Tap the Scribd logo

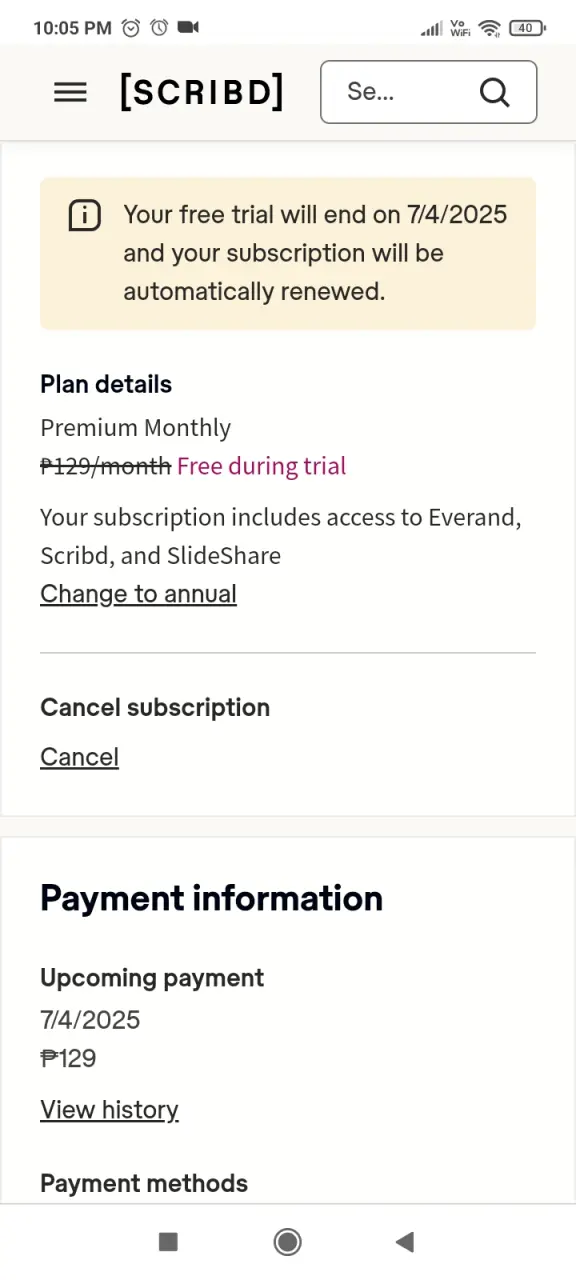202,92
